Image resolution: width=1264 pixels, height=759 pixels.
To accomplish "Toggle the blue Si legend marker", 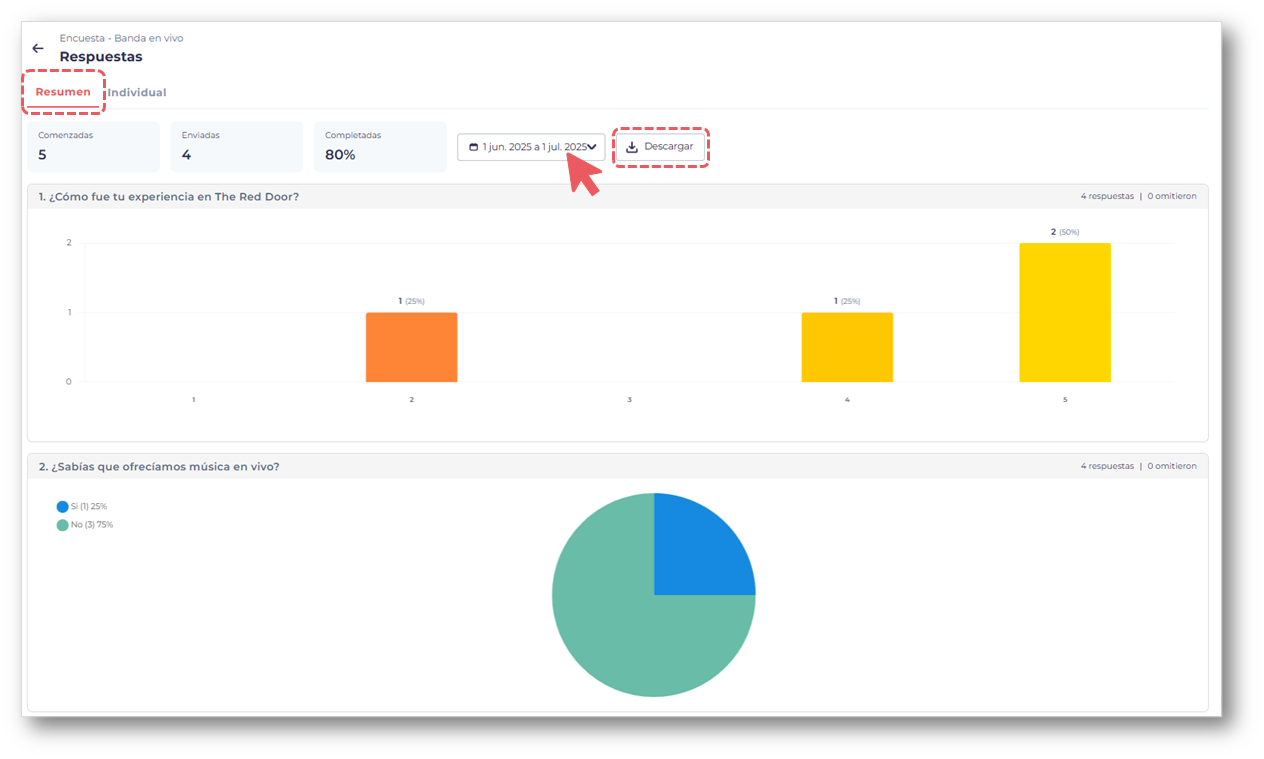I will click(x=62, y=507).
